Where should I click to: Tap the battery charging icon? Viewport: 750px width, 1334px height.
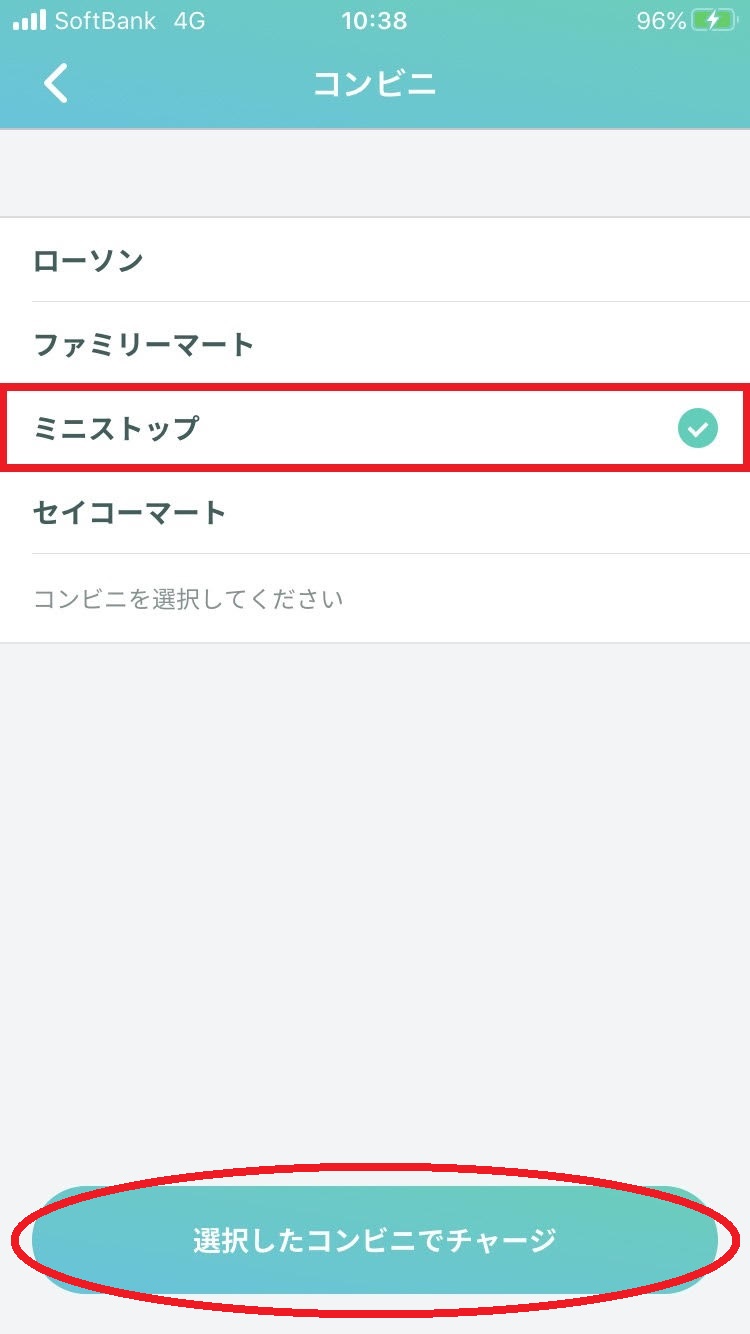point(712,21)
